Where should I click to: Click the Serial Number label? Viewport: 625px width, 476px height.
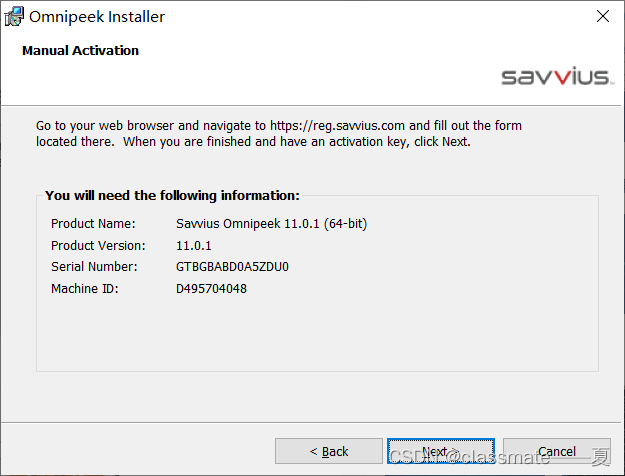coord(94,267)
